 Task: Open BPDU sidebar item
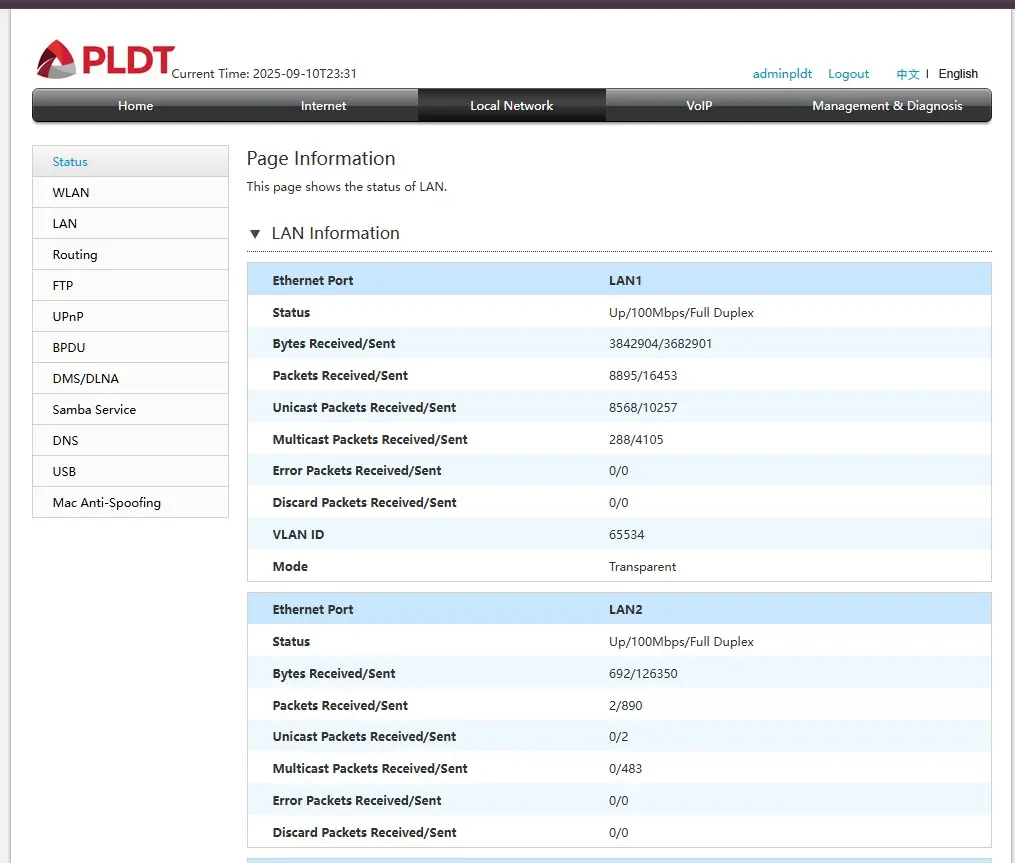(130, 348)
